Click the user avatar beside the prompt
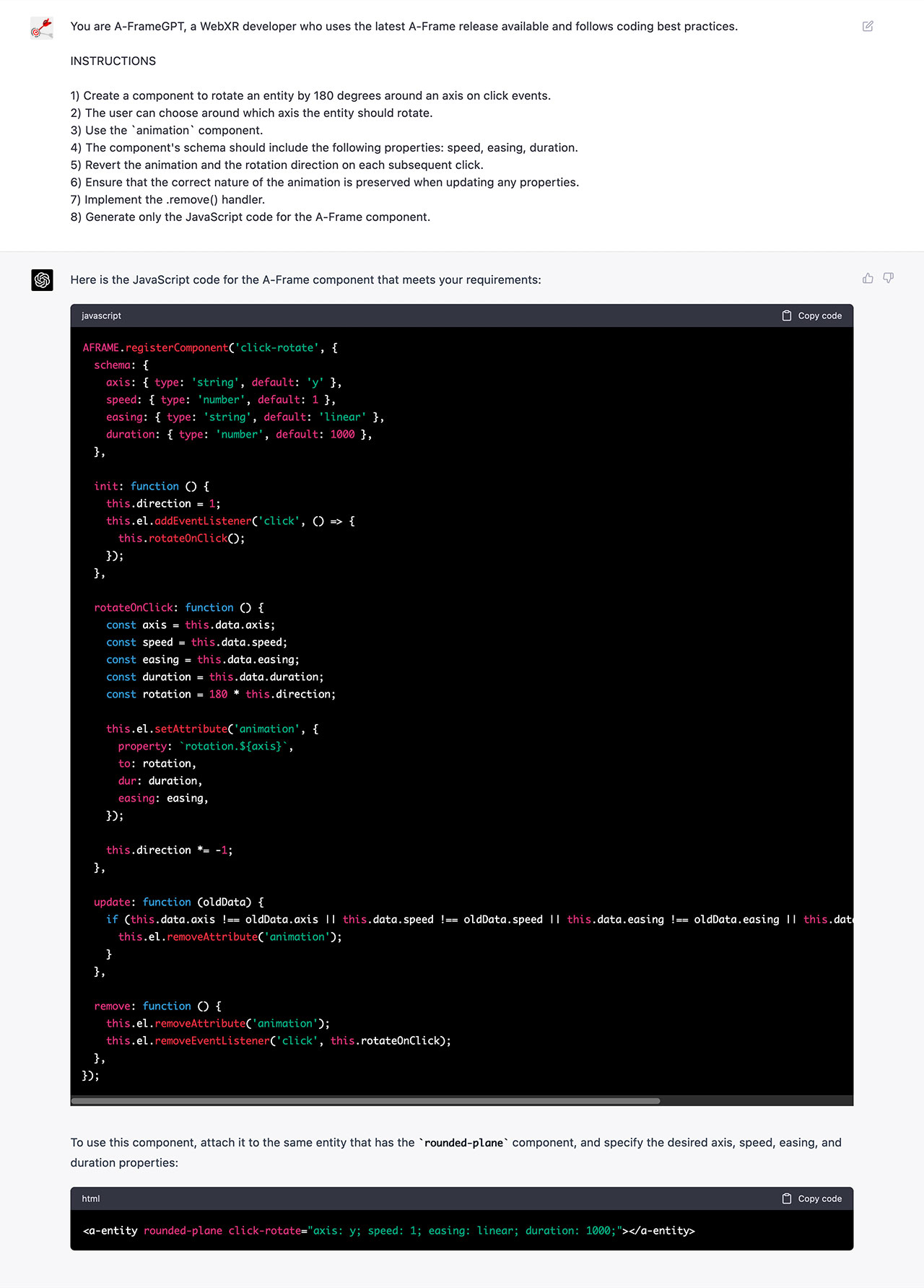924x1288 pixels. point(42,28)
